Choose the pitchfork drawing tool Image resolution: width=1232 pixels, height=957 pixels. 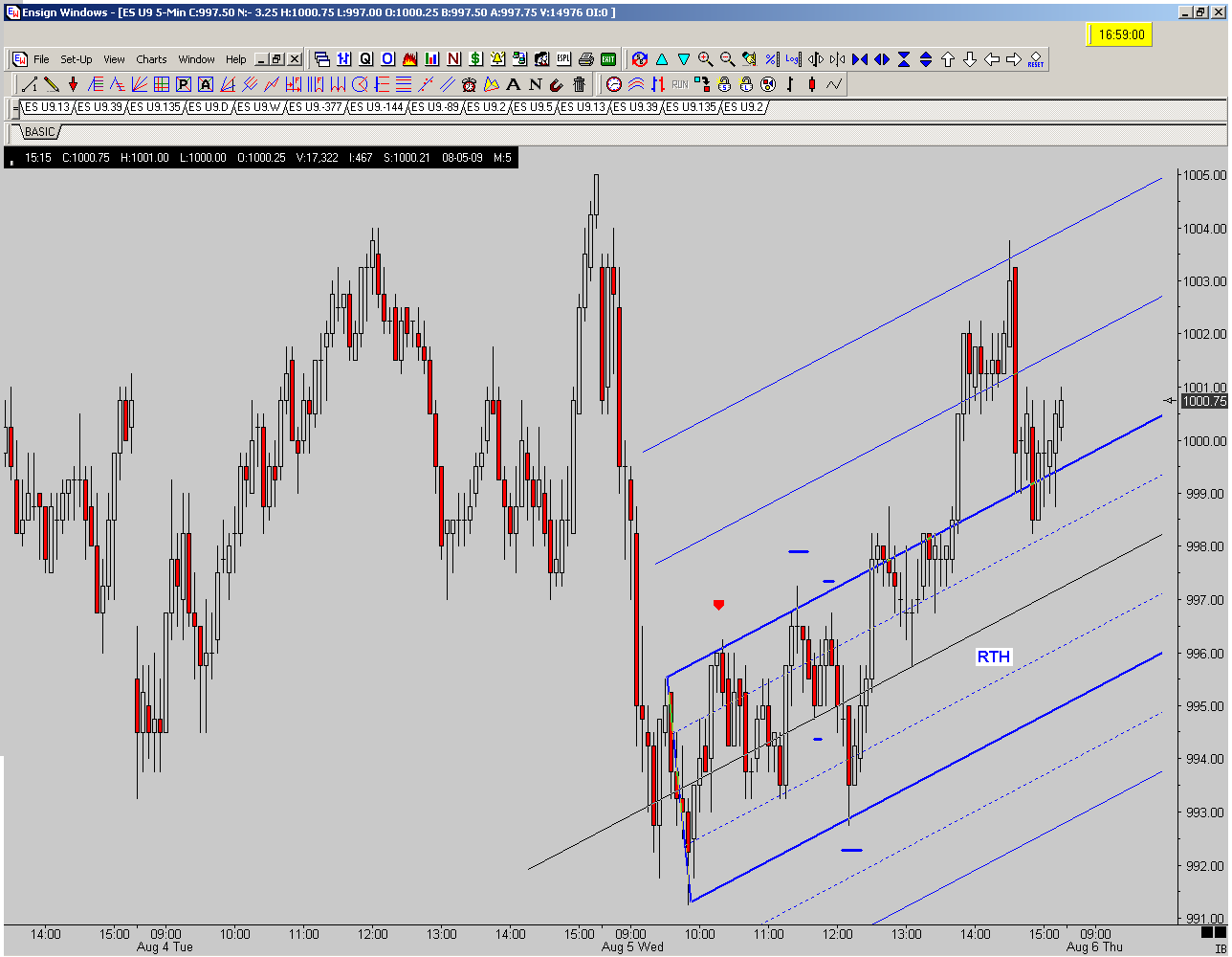tap(250, 83)
